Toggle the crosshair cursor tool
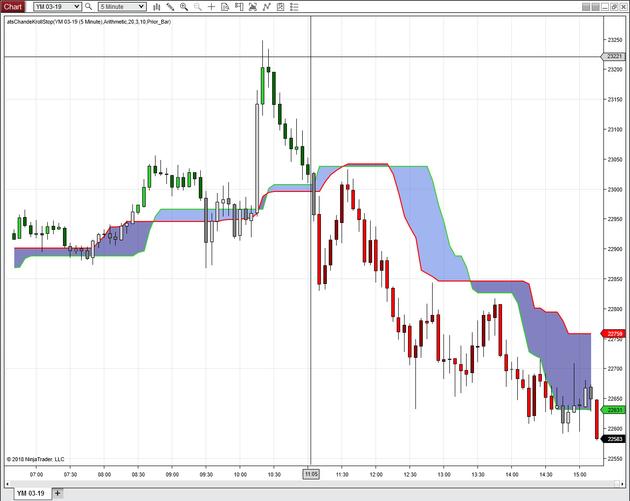 pyautogui.click(x=211, y=6)
